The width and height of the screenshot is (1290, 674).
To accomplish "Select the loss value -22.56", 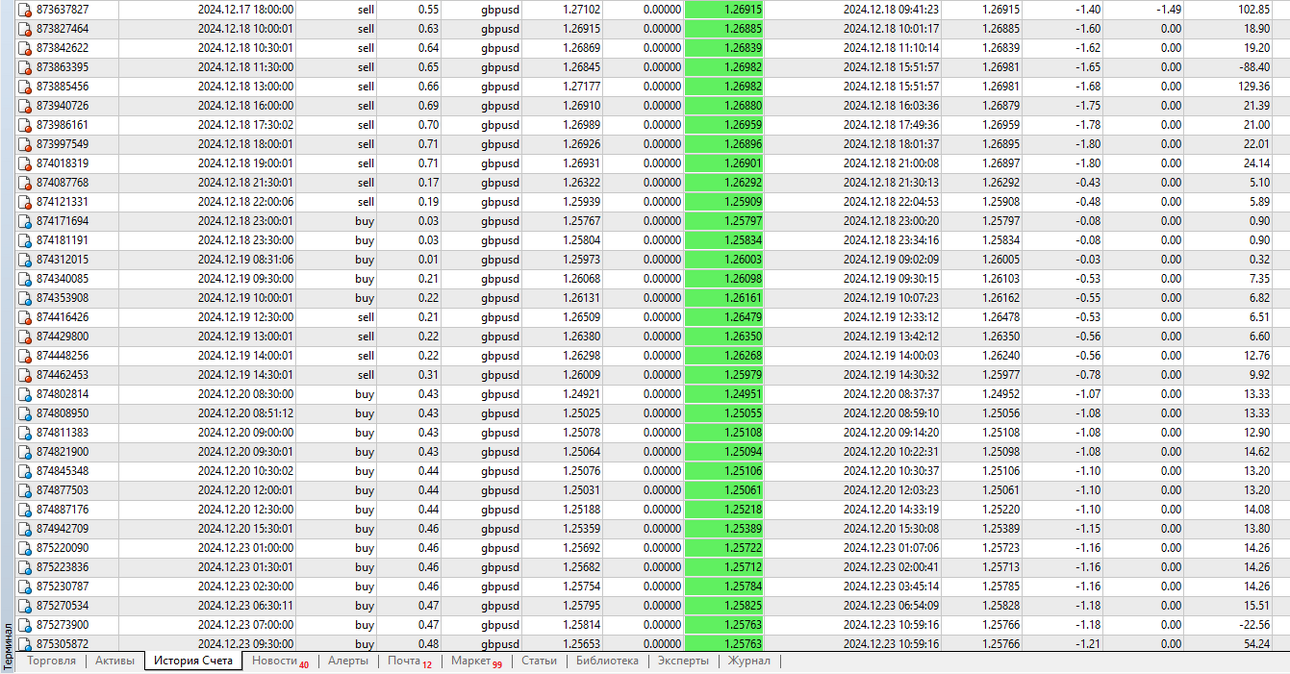I will tap(1253, 625).
